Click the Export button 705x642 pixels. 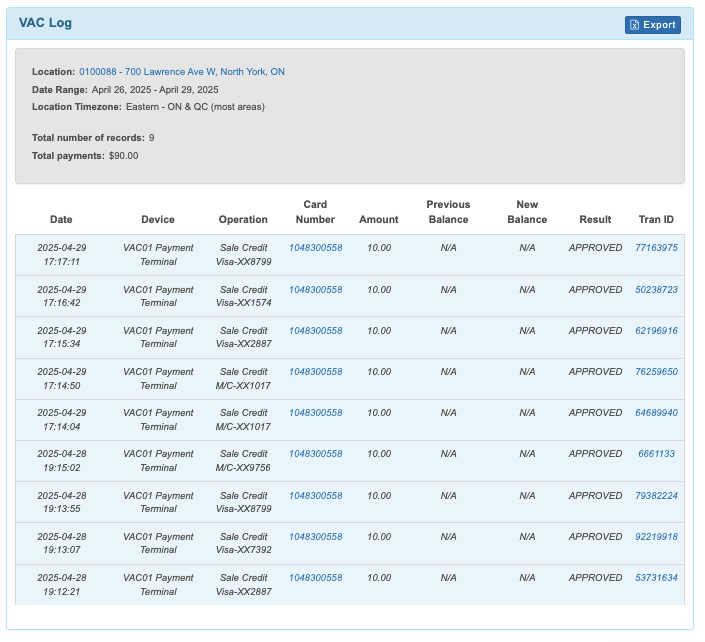652,25
